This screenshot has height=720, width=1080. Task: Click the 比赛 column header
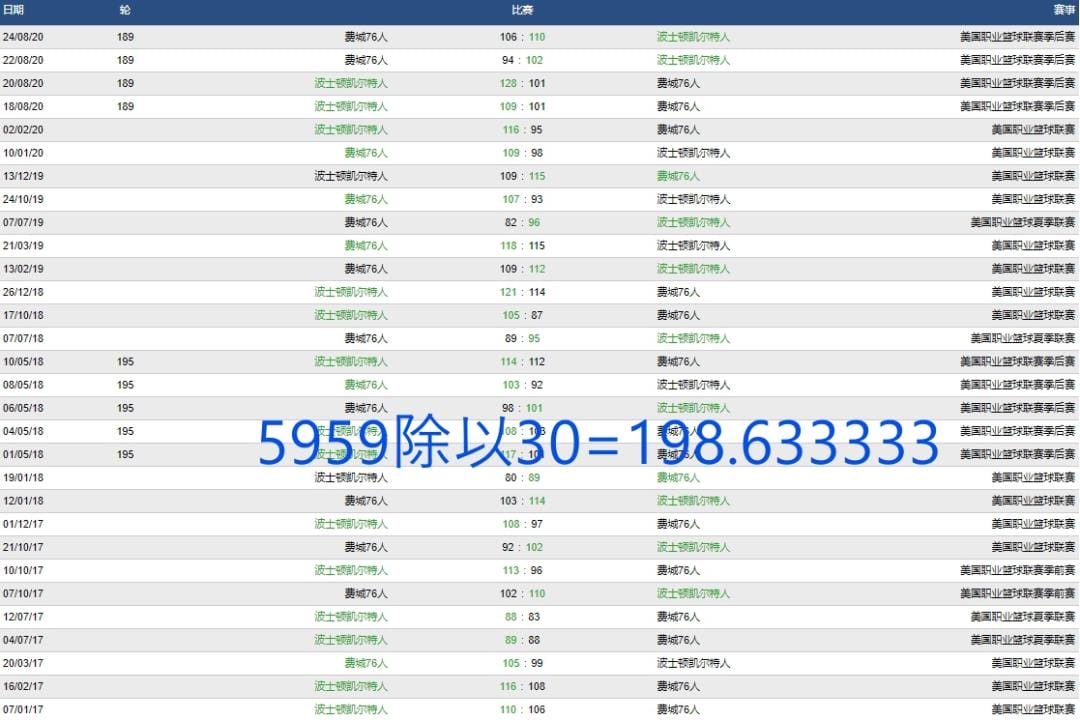coord(522,10)
